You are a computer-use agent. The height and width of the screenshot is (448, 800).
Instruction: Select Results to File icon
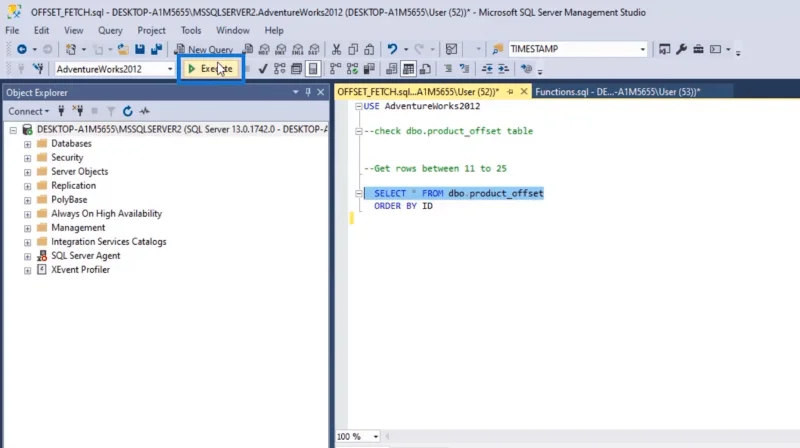tap(425, 69)
